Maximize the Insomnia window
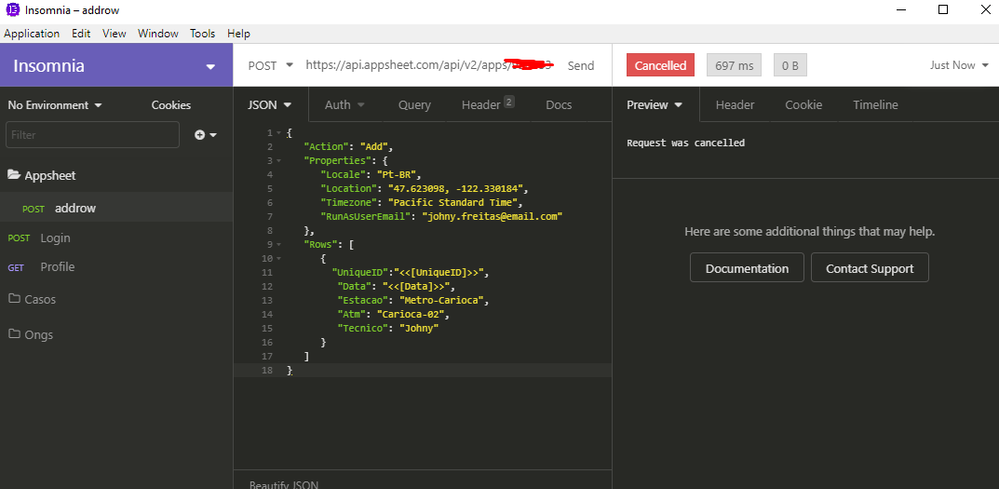999x489 pixels. [x=943, y=10]
